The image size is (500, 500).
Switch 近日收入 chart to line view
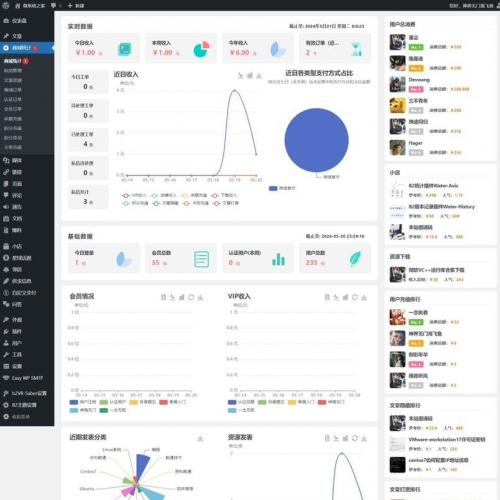tap(240, 76)
